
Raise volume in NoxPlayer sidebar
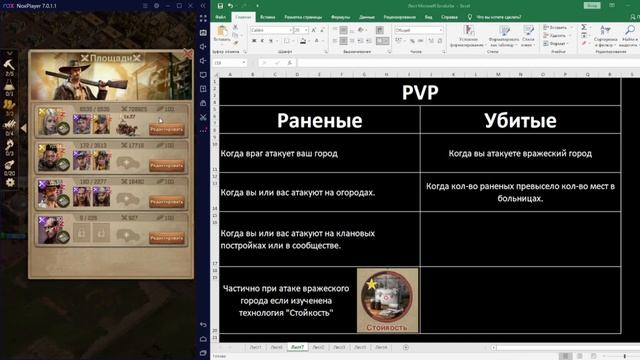[203, 47]
